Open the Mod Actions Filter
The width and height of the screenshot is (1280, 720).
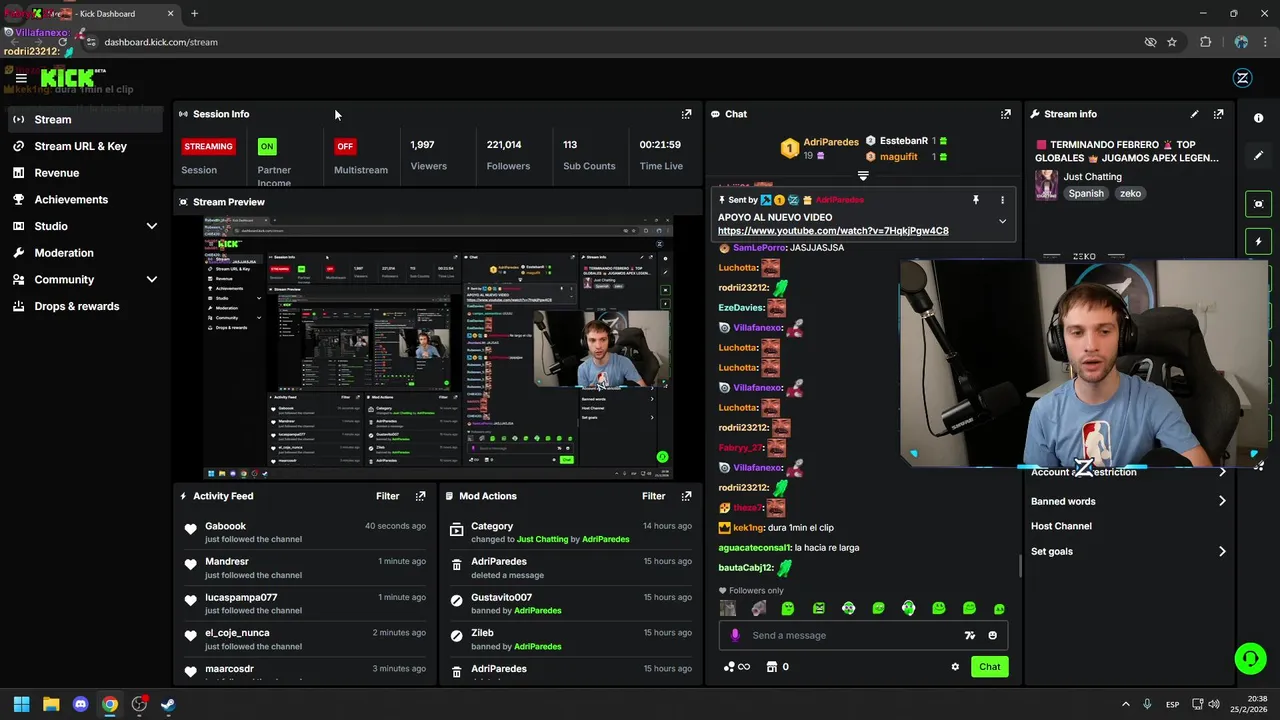pos(654,496)
